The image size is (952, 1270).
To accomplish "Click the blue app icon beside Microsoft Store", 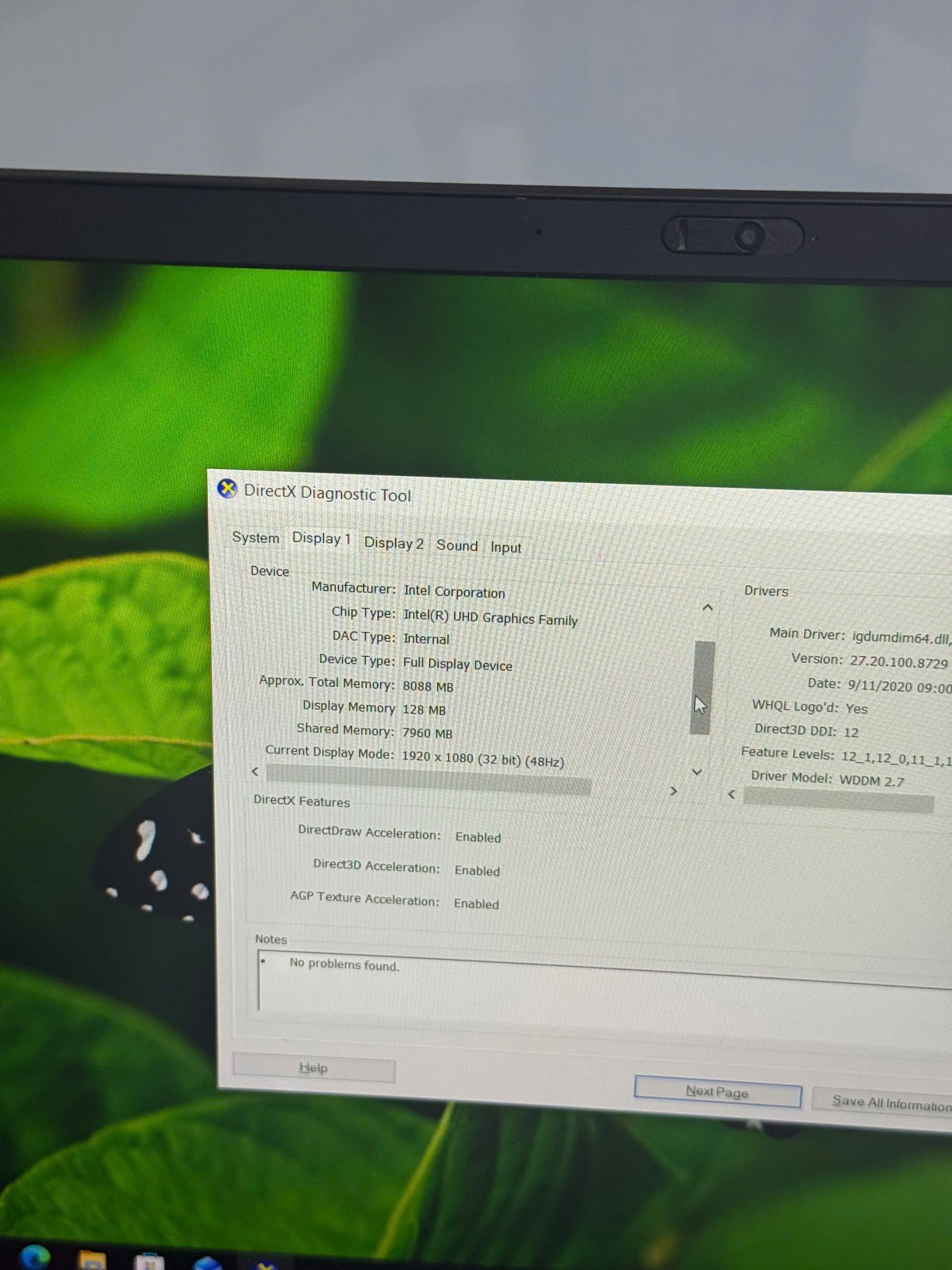I will [x=207, y=1264].
